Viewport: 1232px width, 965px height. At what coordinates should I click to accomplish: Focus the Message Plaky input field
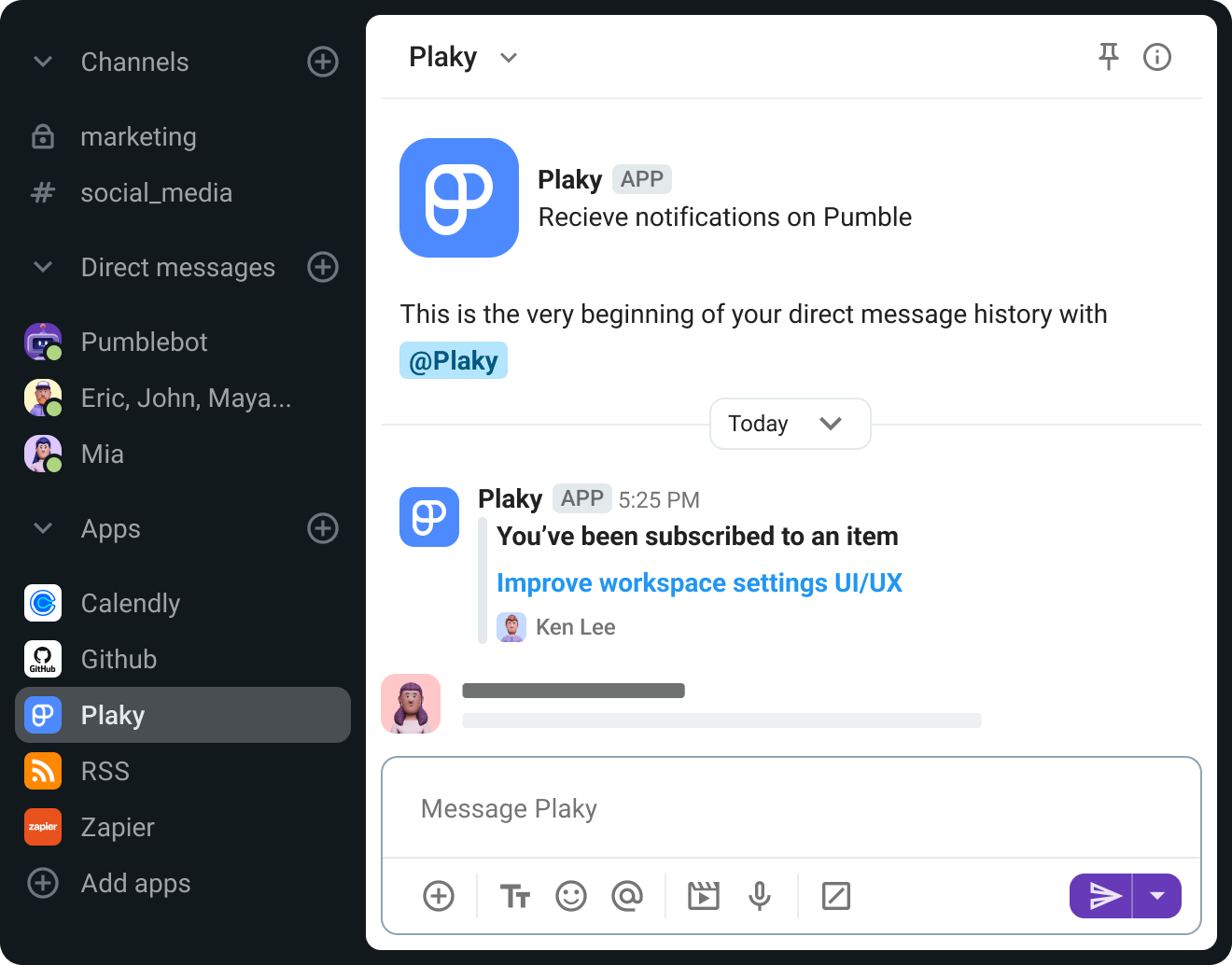click(x=791, y=808)
